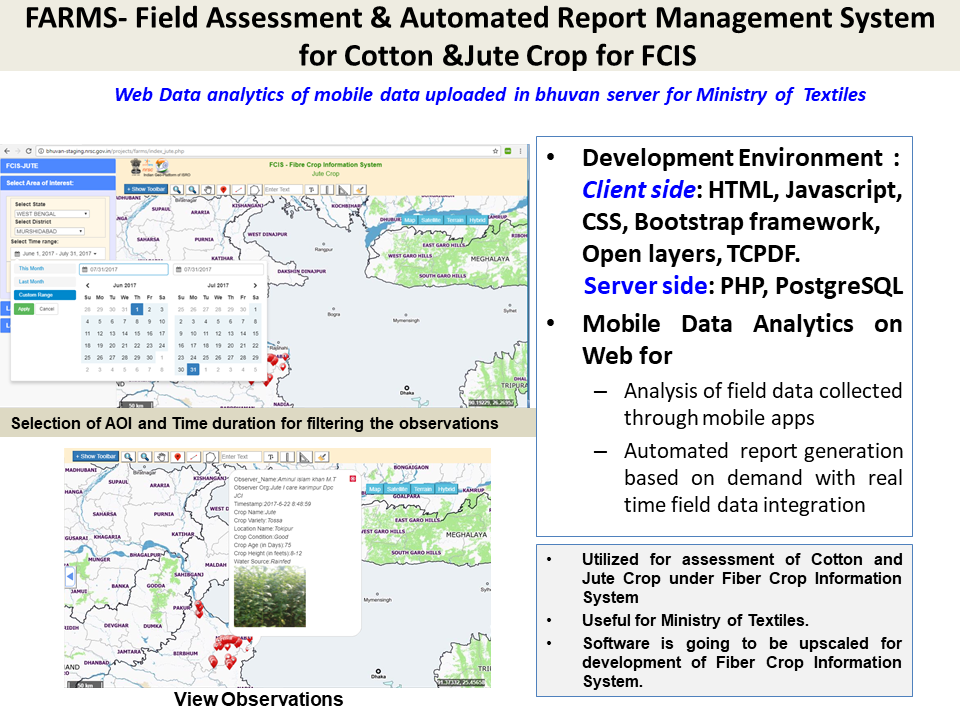Click zoom-out magnifier in AOI screenshot toolbar

click(x=192, y=190)
